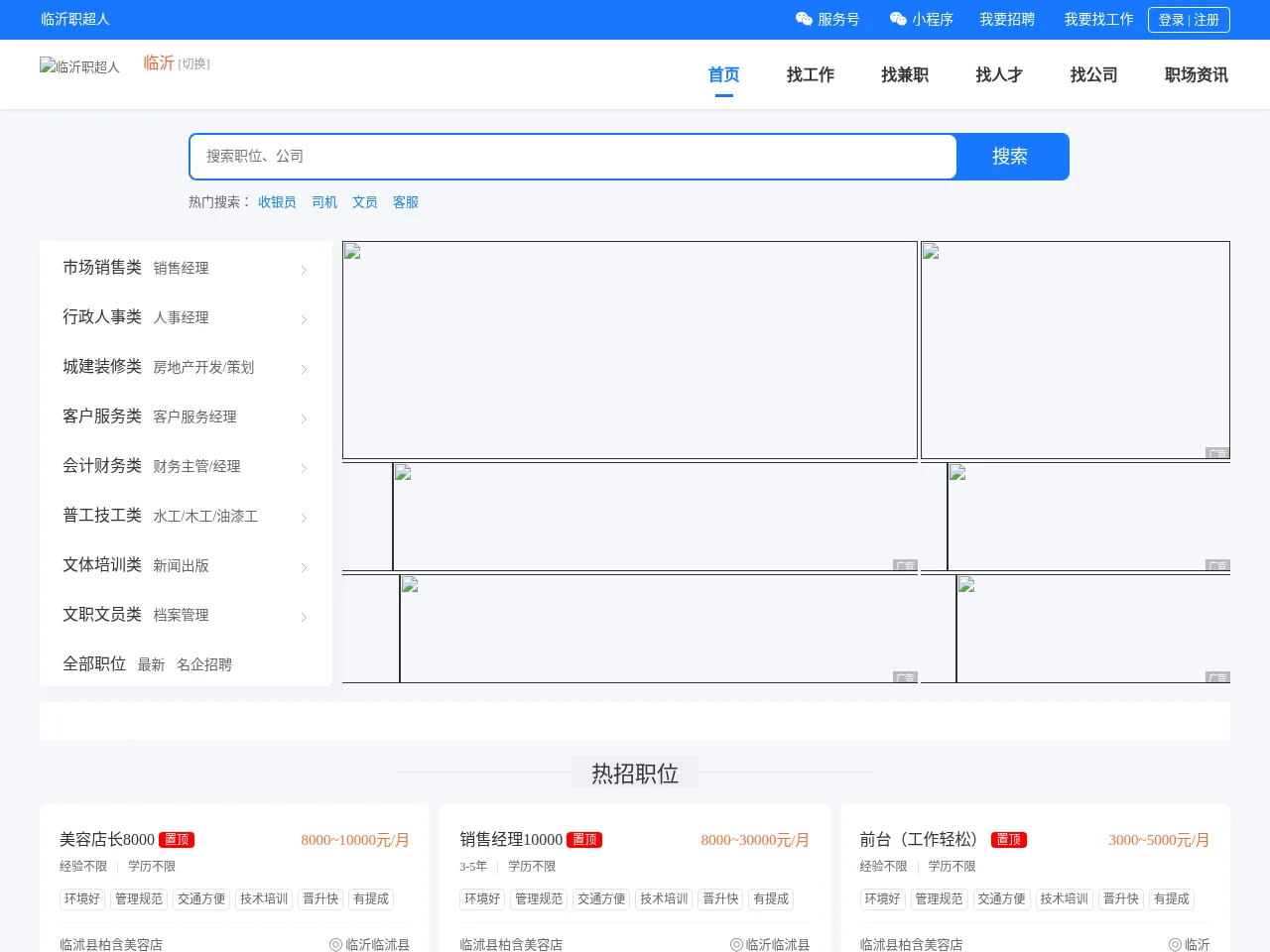Viewport: 1270px width, 952px height.
Task: Open the 找人才 tab
Action: [x=999, y=74]
